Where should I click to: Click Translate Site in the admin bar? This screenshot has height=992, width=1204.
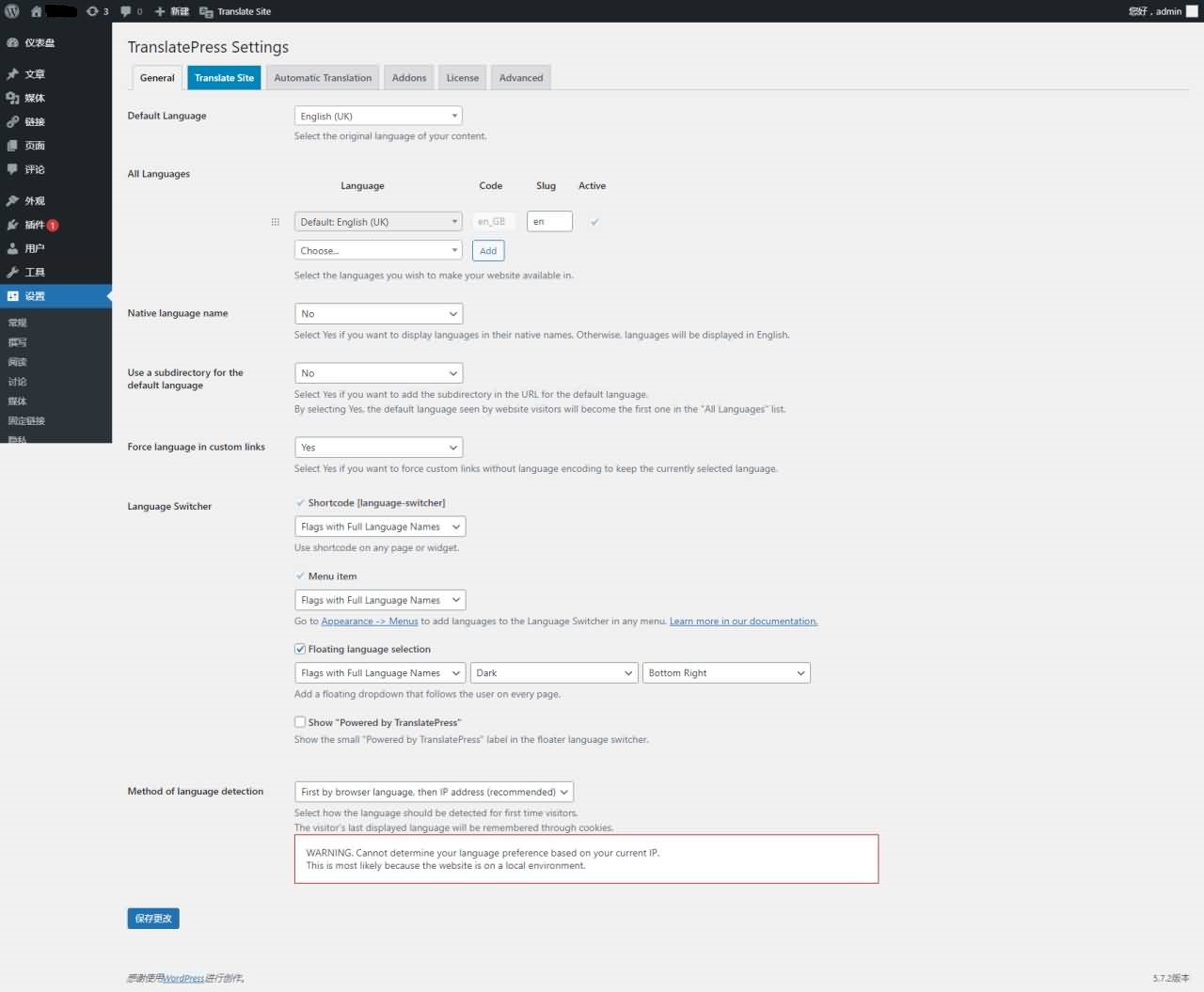(235, 11)
